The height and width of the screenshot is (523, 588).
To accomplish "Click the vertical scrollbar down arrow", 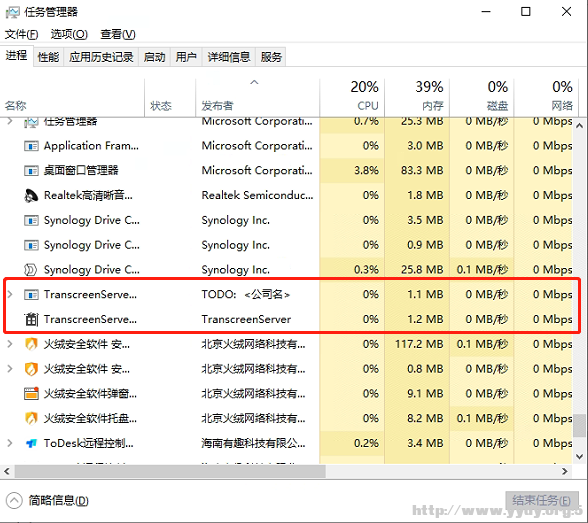I will coord(579,457).
